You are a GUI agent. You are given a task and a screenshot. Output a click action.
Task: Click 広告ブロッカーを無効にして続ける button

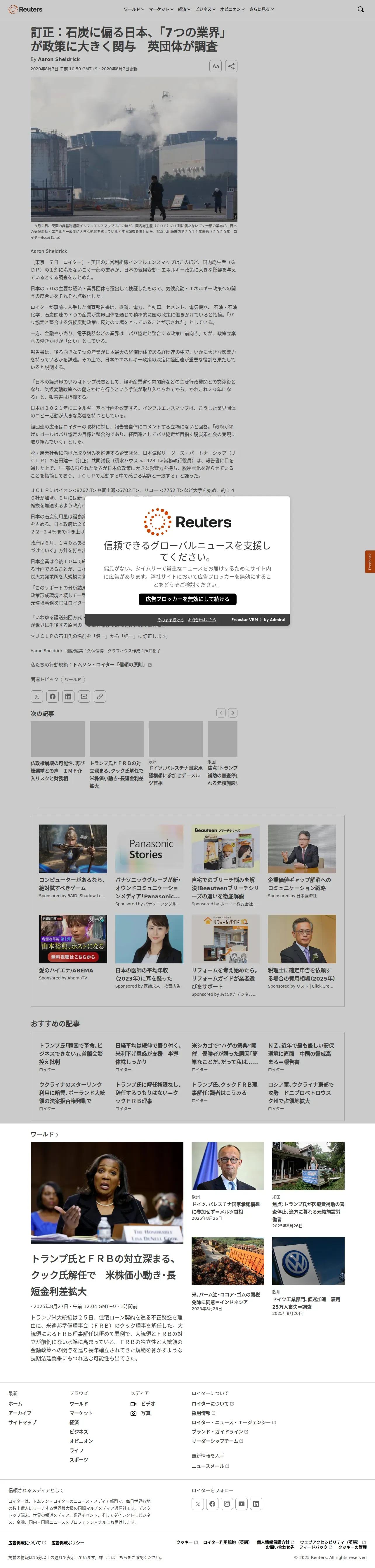(187, 599)
